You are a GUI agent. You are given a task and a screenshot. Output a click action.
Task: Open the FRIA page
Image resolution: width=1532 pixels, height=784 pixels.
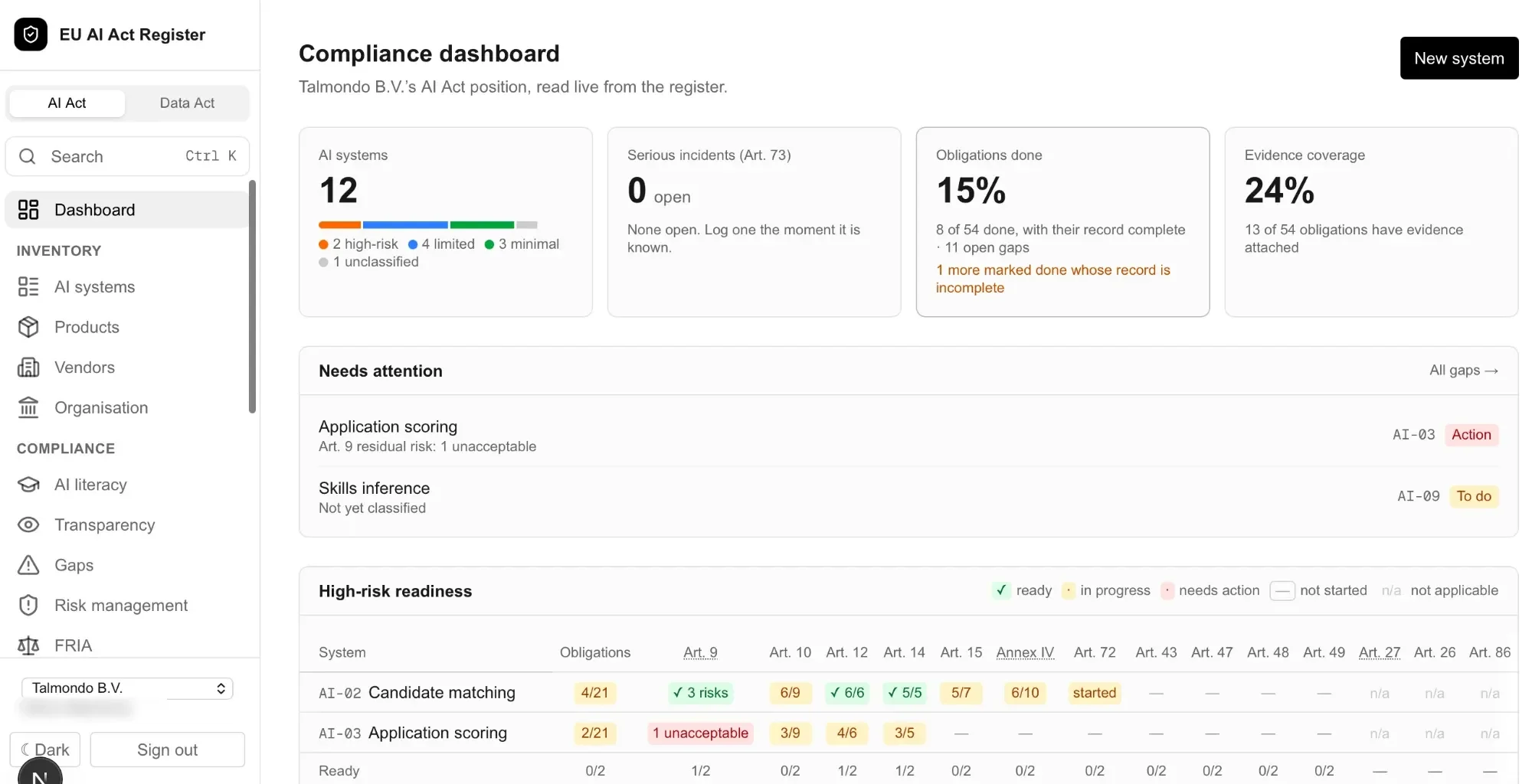pyautogui.click(x=127, y=645)
